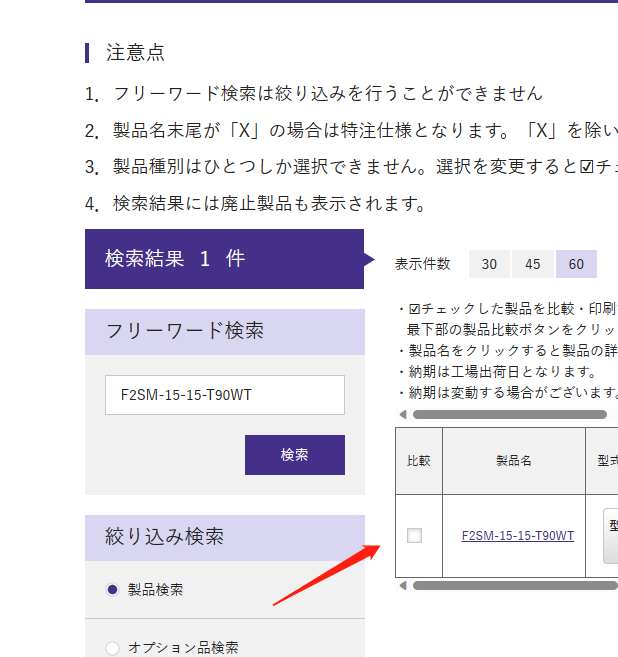Click the 絞り込み検索 section header
Screen dimensions: 618x657
coord(224,537)
